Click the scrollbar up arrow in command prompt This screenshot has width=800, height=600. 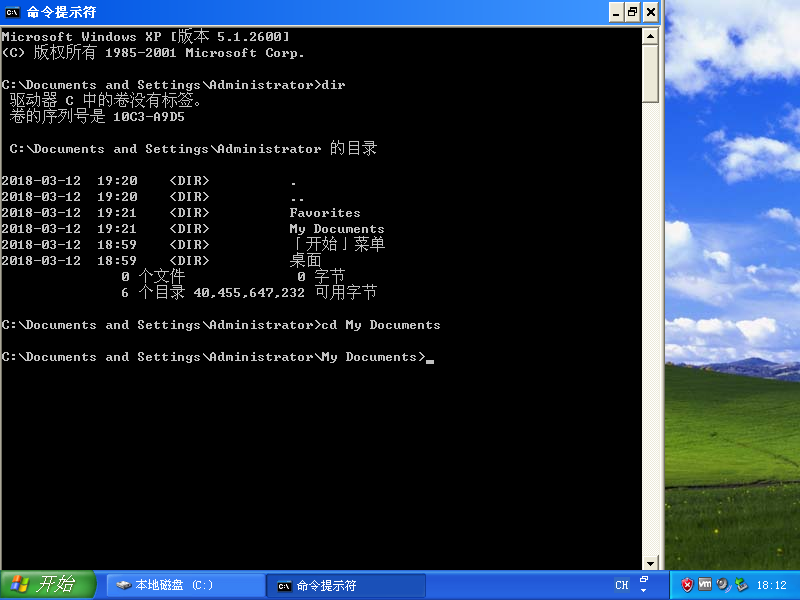[x=650, y=36]
